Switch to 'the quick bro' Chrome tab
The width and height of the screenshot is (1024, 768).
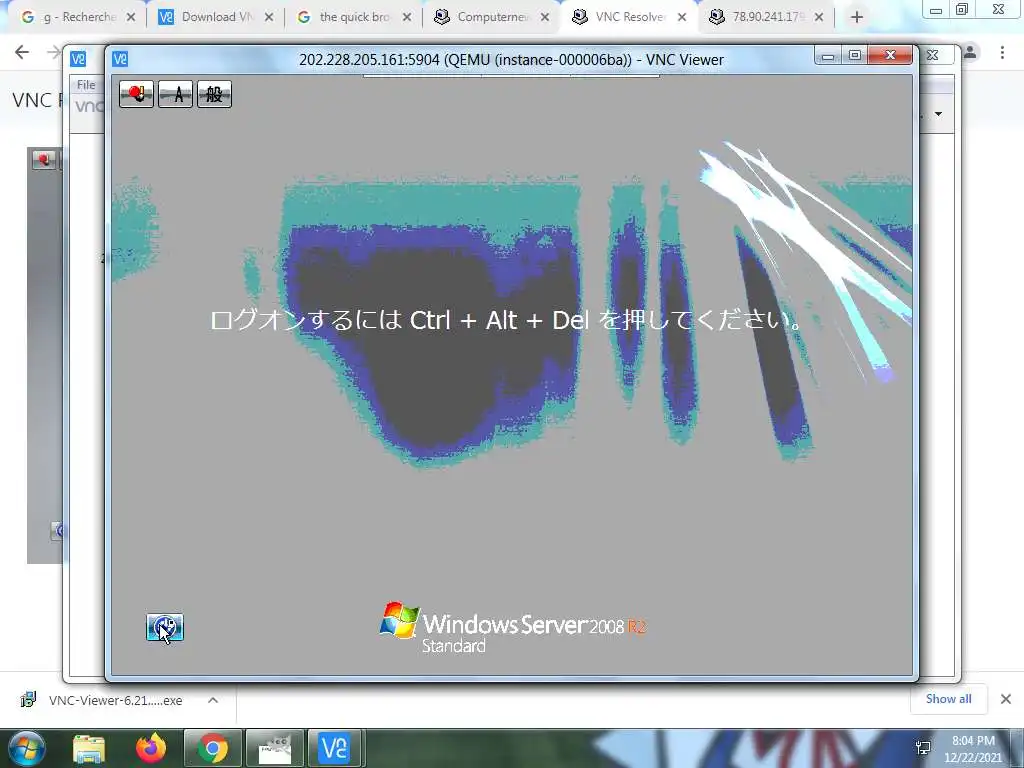click(x=355, y=17)
